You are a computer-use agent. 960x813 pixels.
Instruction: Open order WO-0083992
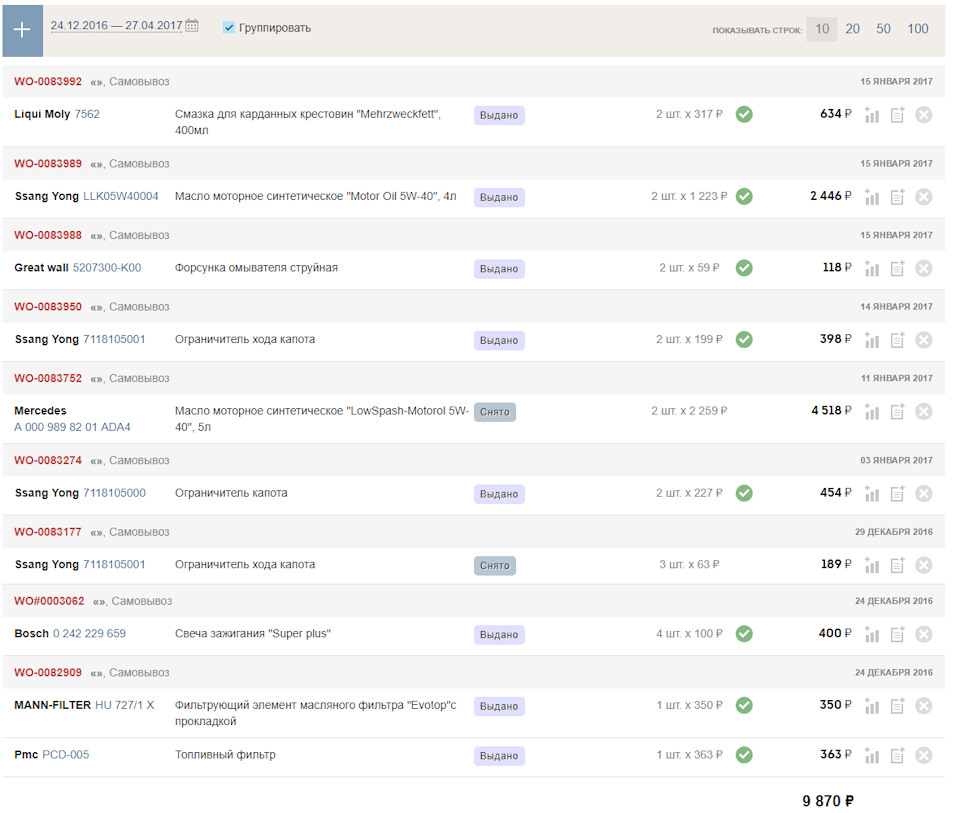48,82
